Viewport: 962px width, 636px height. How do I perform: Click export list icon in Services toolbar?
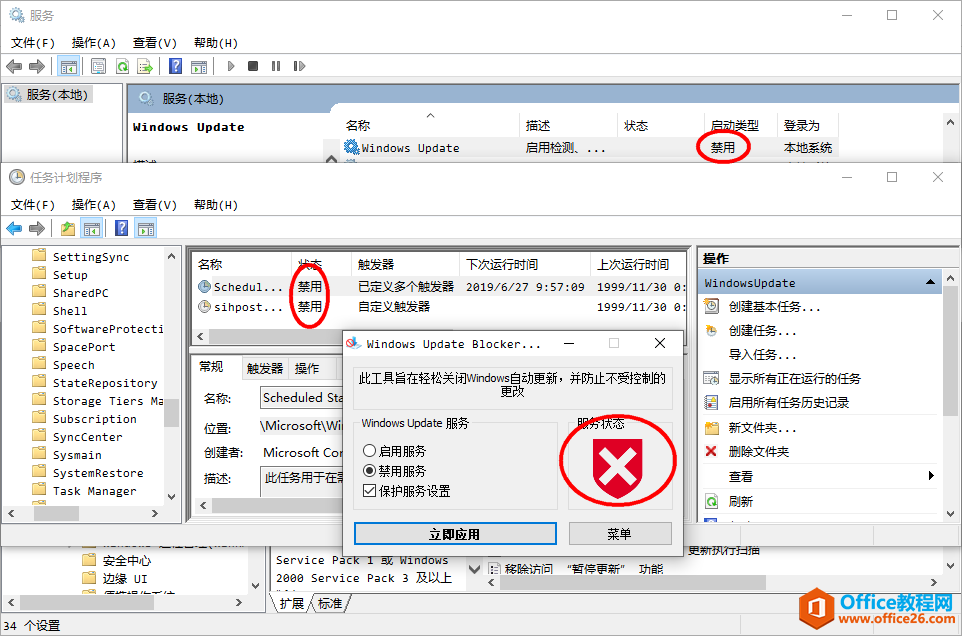(x=145, y=66)
